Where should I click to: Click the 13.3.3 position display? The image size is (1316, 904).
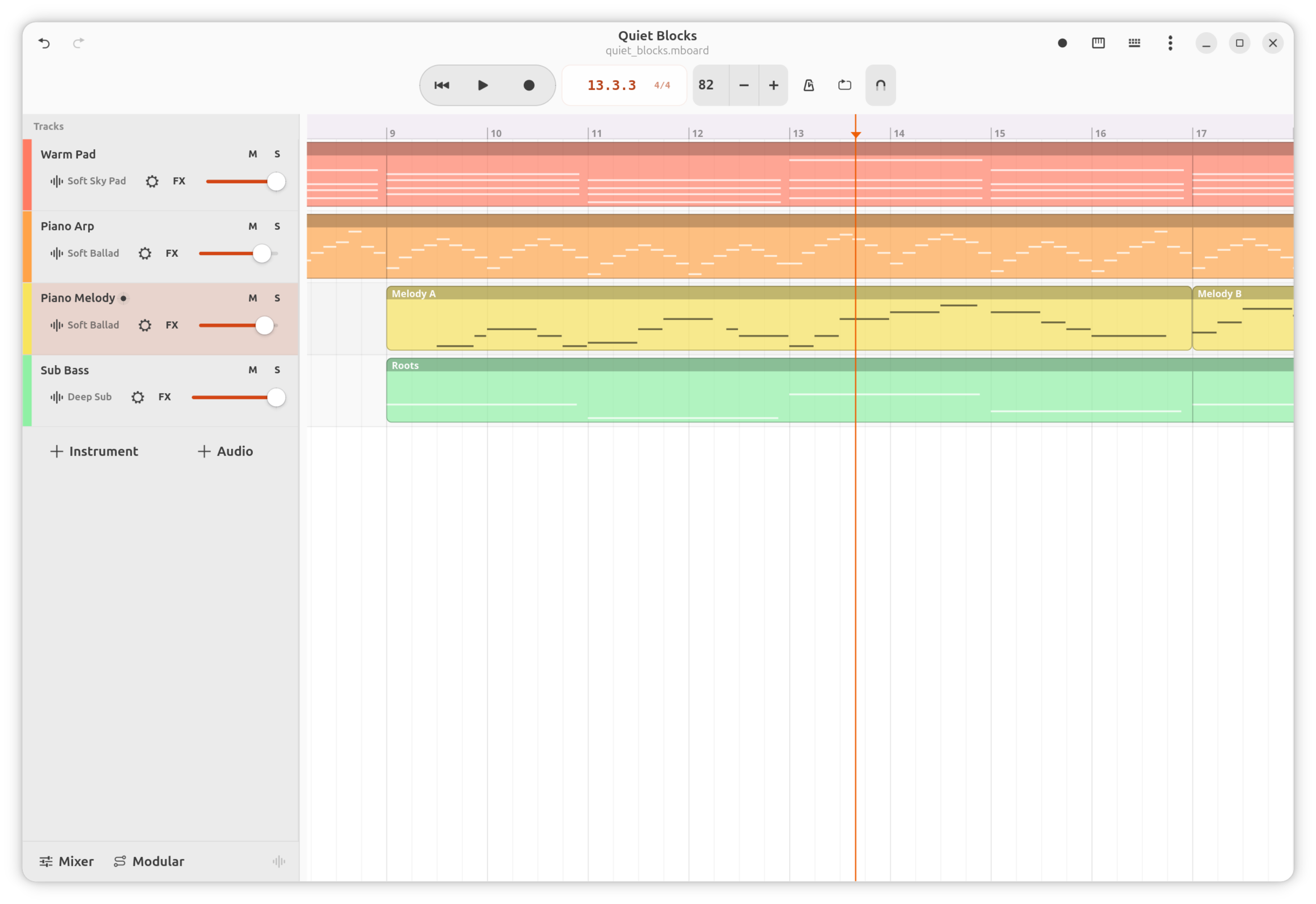(612, 85)
